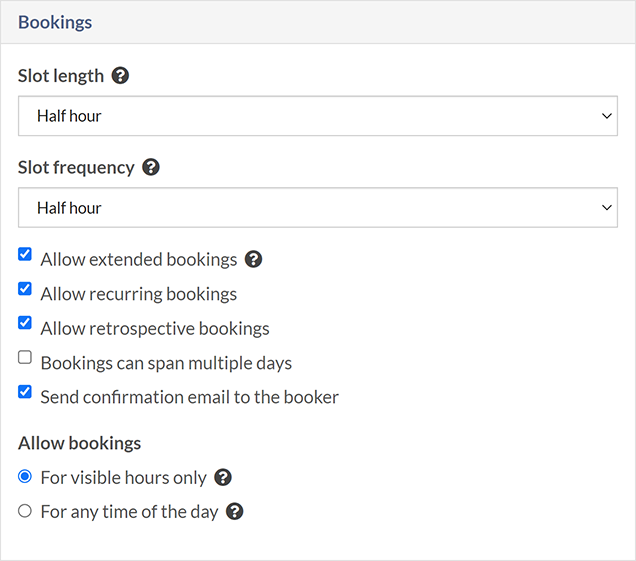Viewport: 636px width, 561px height.
Task: Open the Slot frequency dropdown
Action: click(x=317, y=208)
